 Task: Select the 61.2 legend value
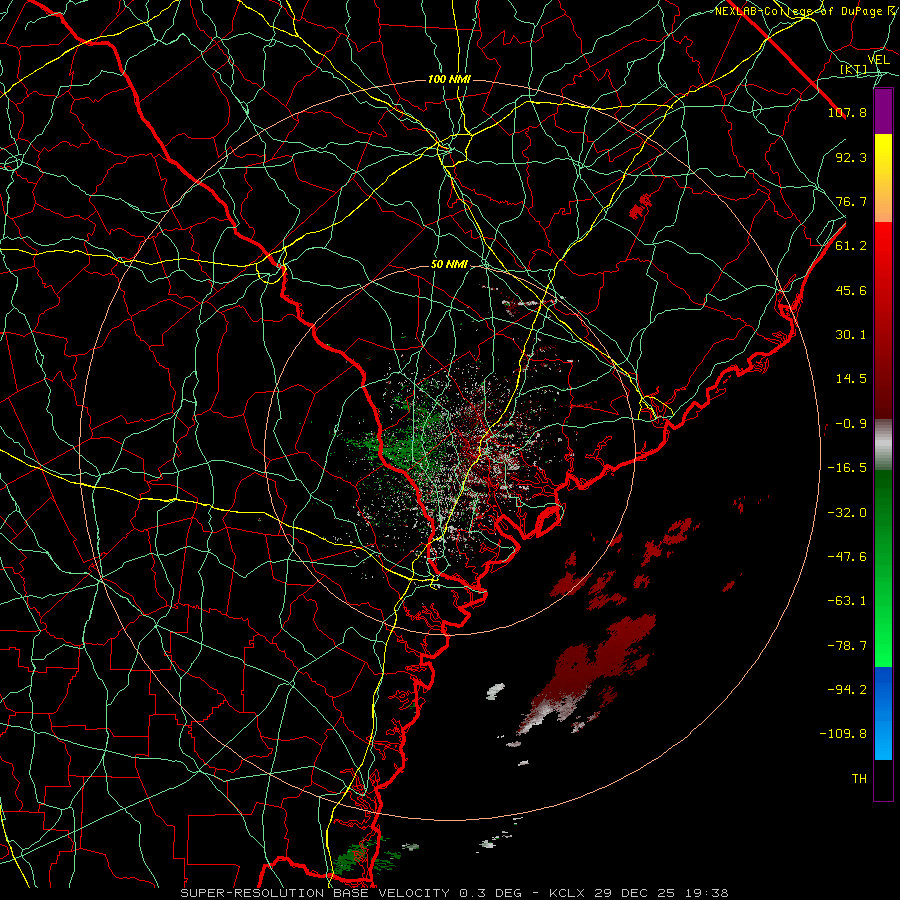coord(851,246)
